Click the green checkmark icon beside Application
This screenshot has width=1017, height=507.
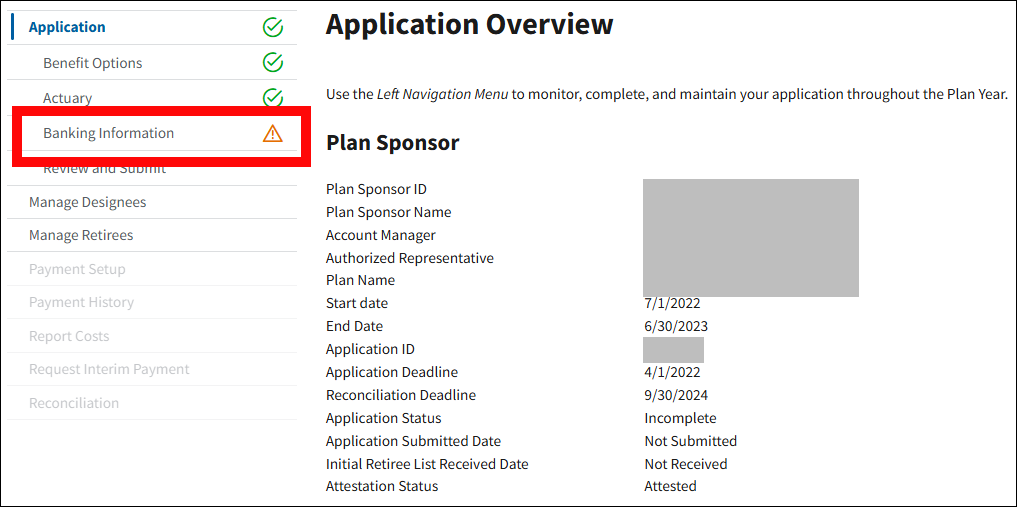272,28
